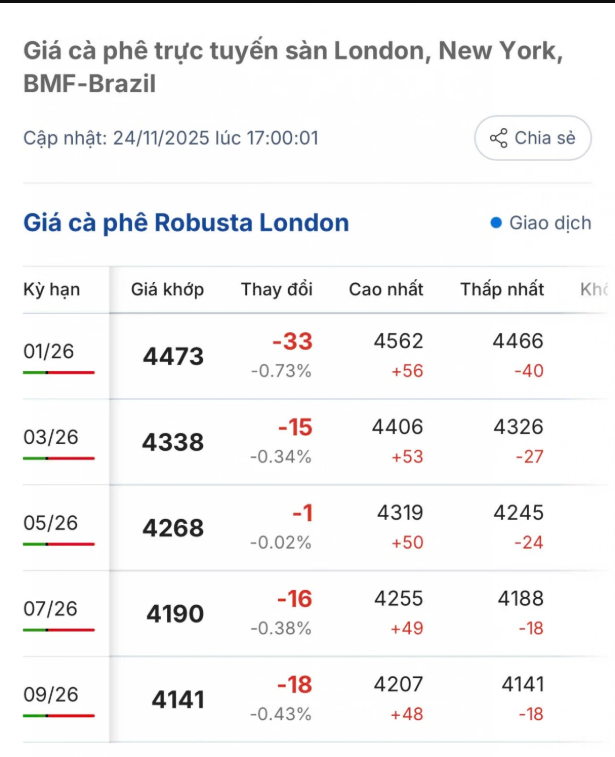Select the 09/26 contract term
615x757 pixels.
coord(50,695)
